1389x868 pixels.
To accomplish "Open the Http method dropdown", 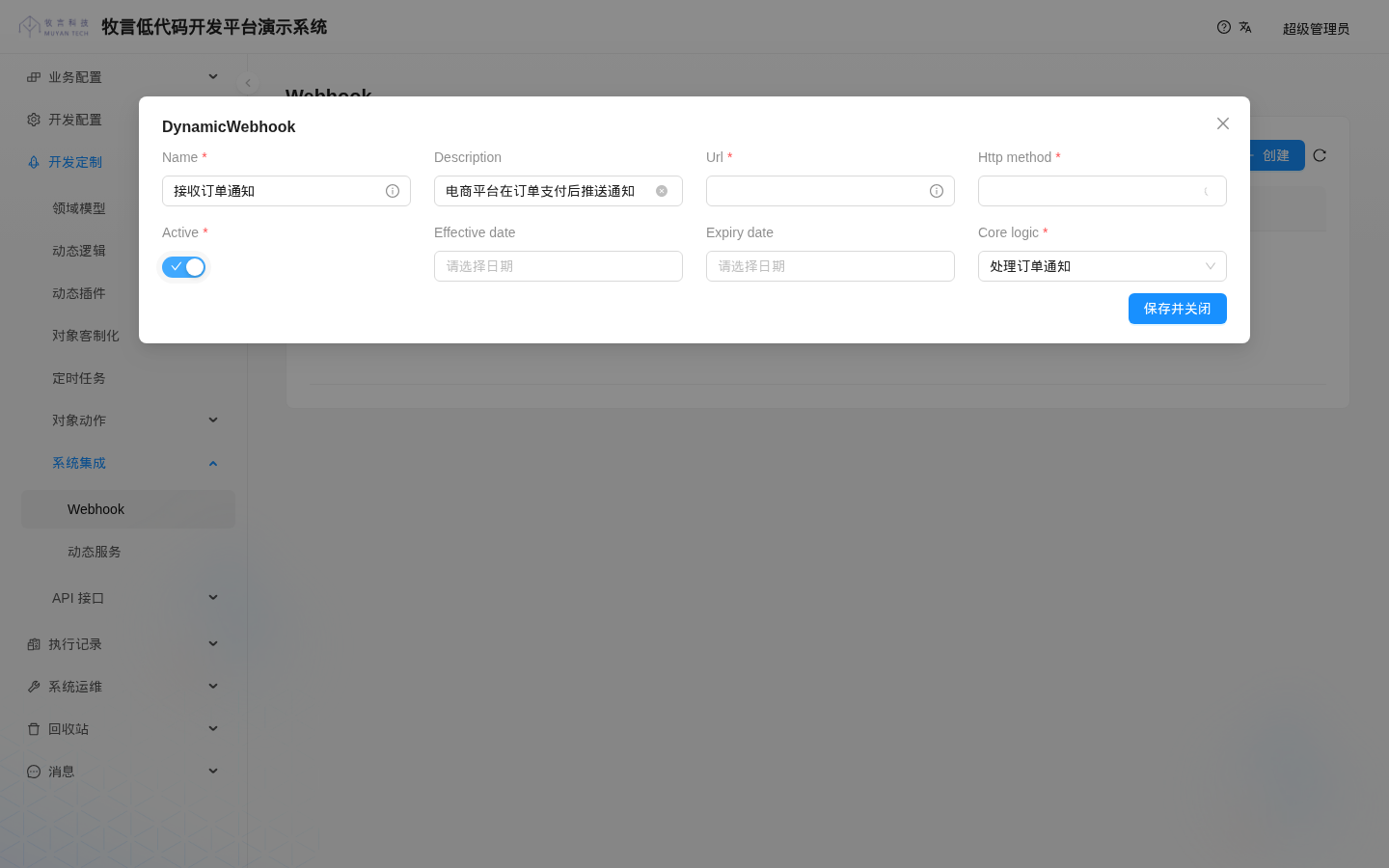I will 1103,191.
